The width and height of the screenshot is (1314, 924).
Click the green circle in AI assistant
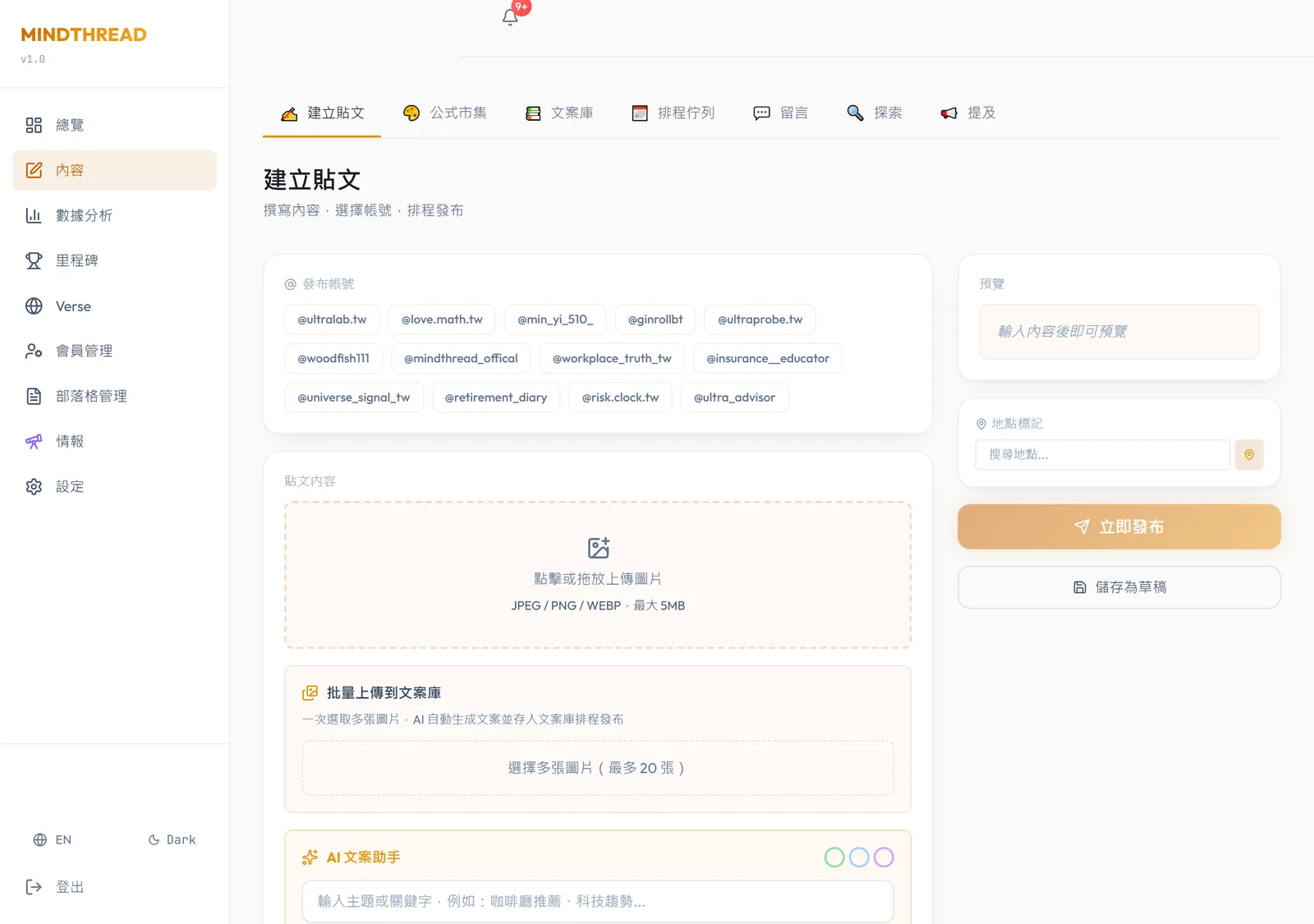(834, 857)
